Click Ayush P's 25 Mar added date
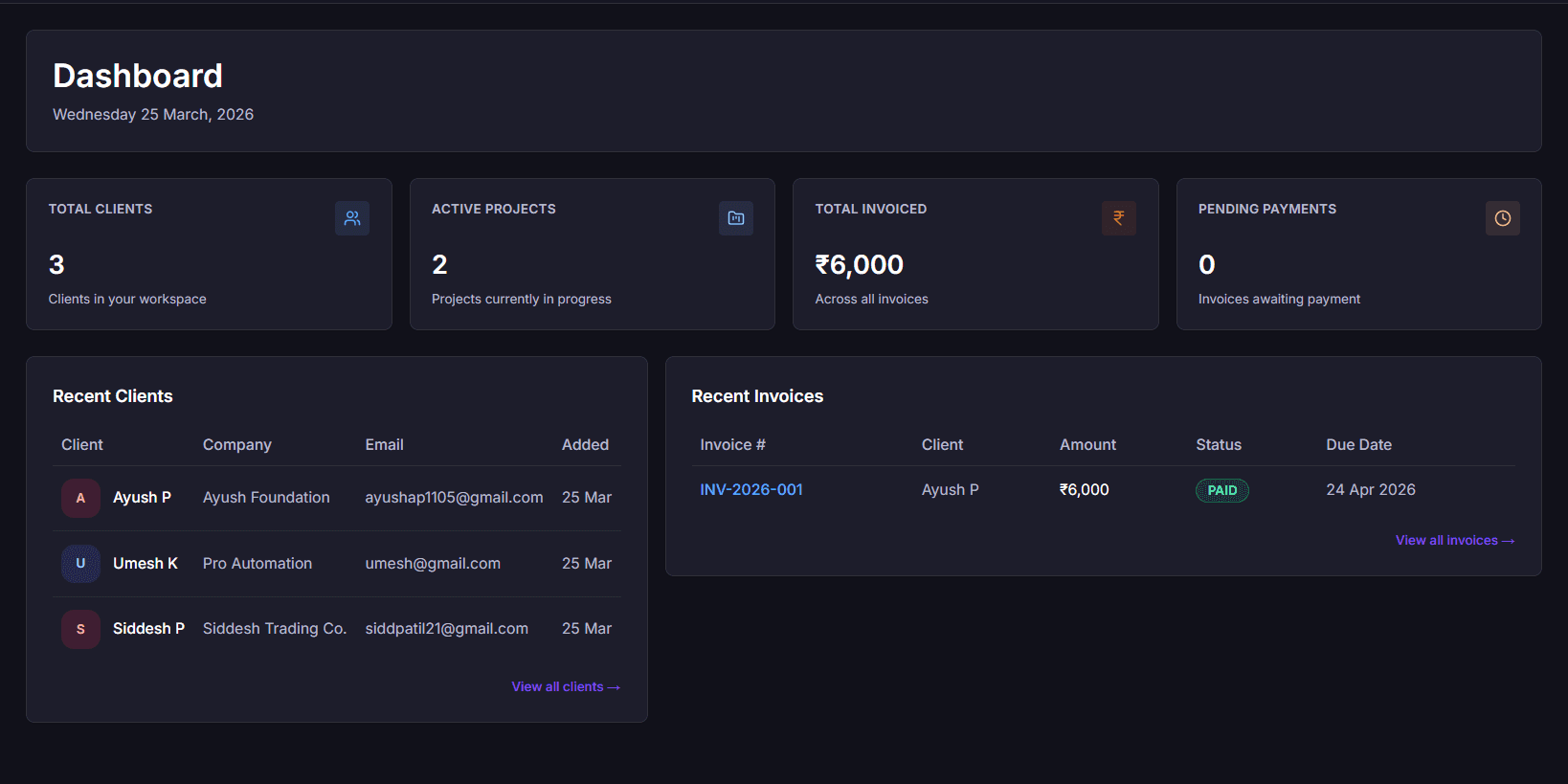The height and width of the screenshot is (784, 1568). coord(587,498)
